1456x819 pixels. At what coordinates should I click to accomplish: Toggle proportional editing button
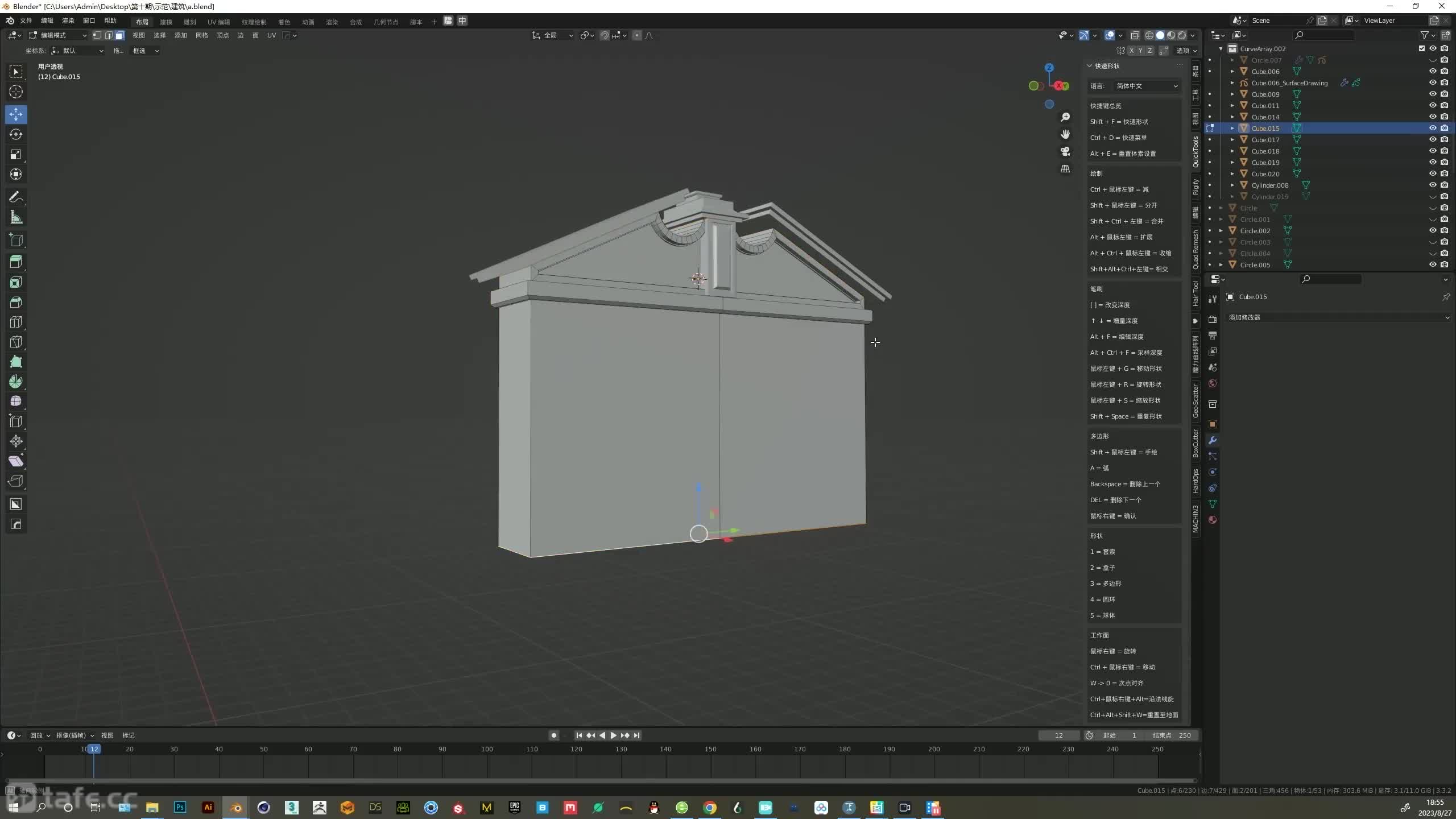click(637, 35)
